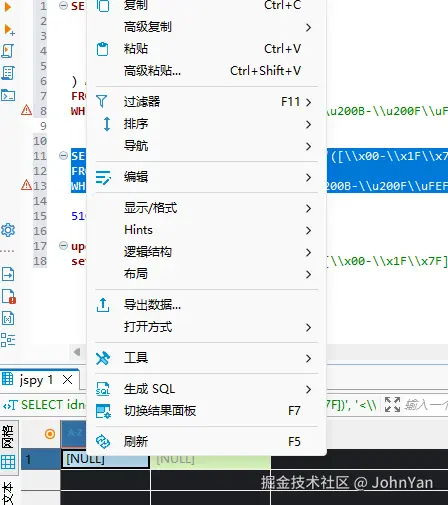
Task: Open the explain execution plan icon
Action: pyautogui.click(x=8, y=73)
